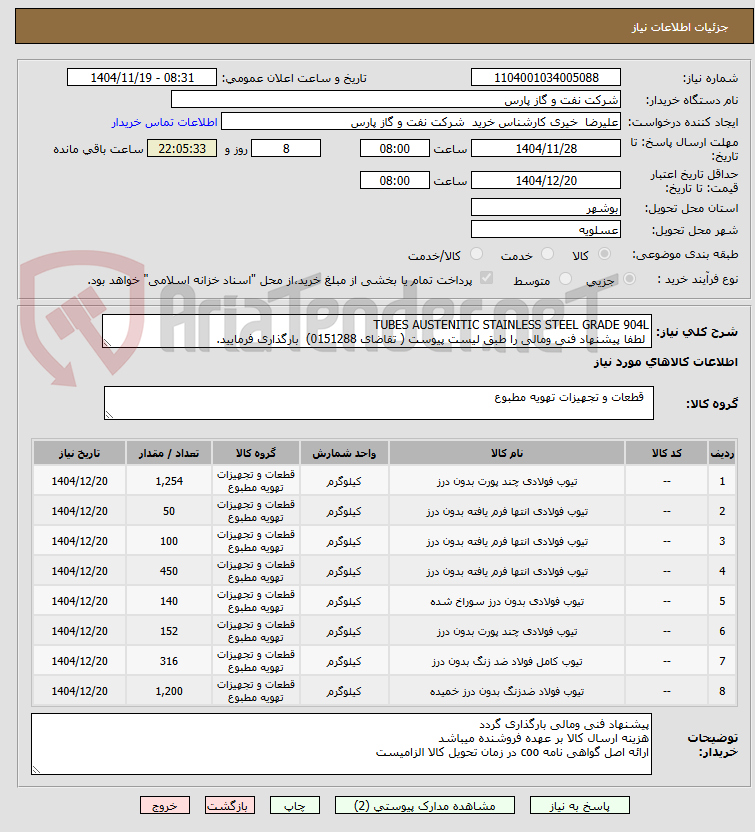Click the توضیحات خریدار text area
755x832 pixels.
click(341, 744)
